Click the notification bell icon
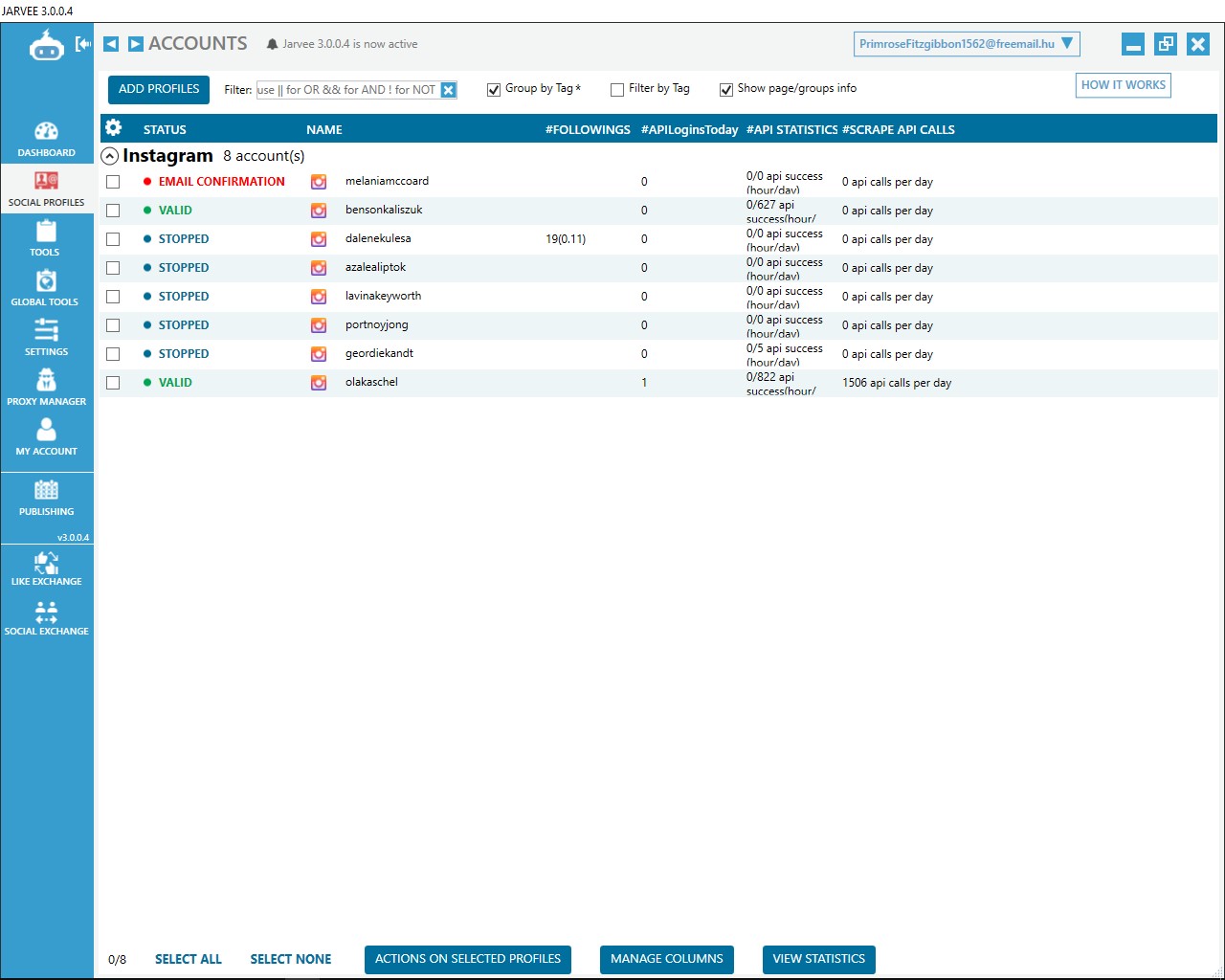This screenshot has width=1225, height=980. click(273, 44)
